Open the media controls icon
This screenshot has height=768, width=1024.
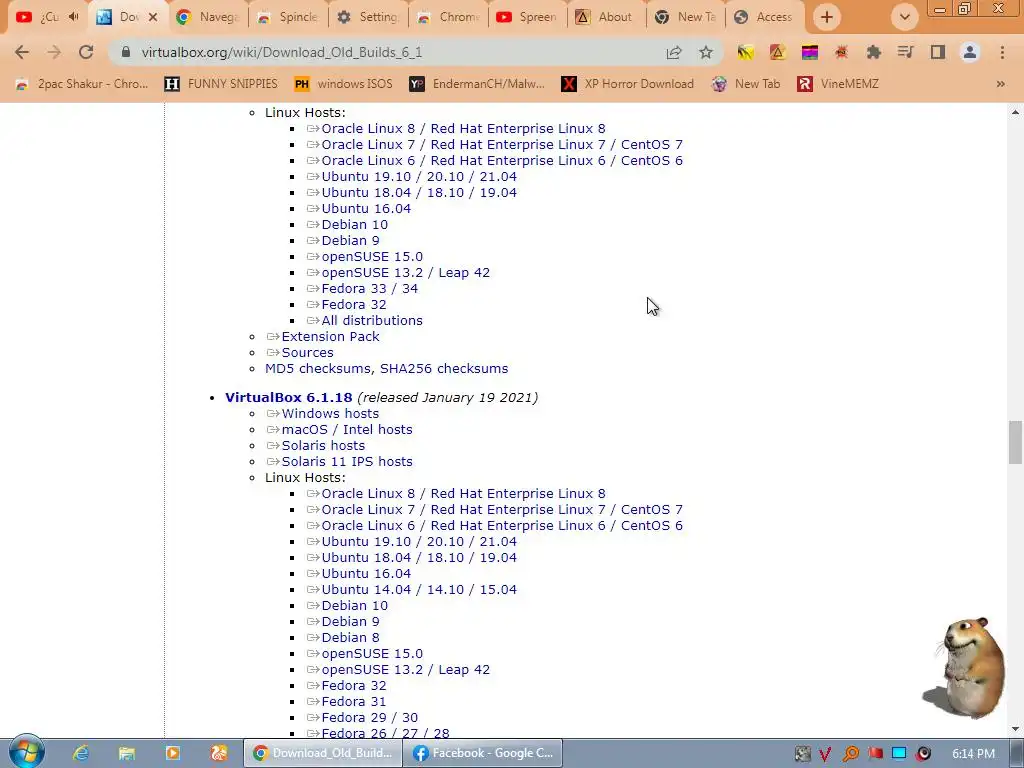tap(905, 52)
